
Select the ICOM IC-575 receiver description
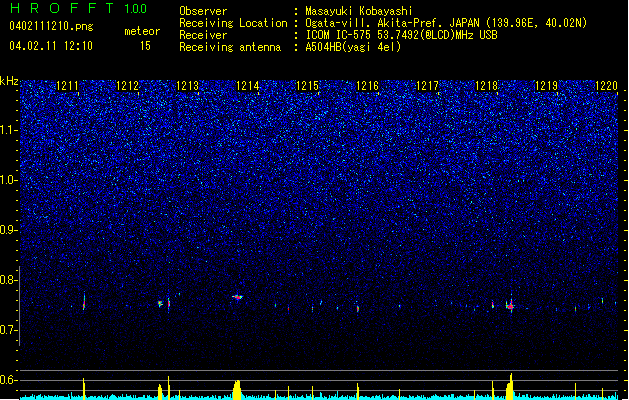point(401,35)
